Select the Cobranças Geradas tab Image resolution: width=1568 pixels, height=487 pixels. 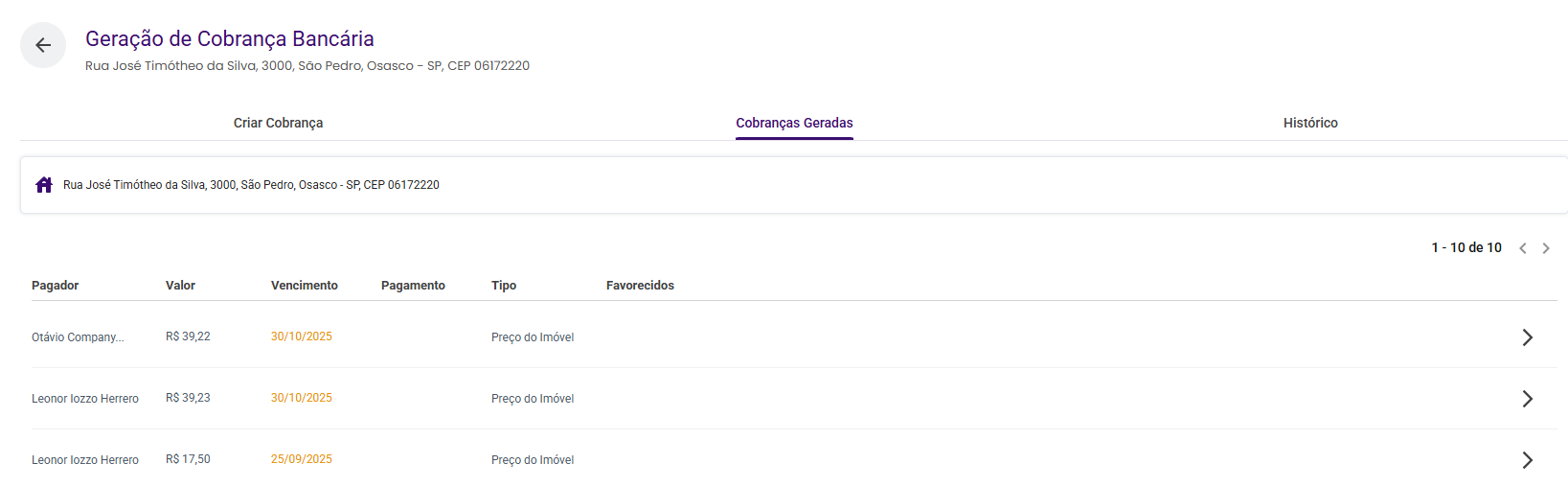tap(794, 123)
